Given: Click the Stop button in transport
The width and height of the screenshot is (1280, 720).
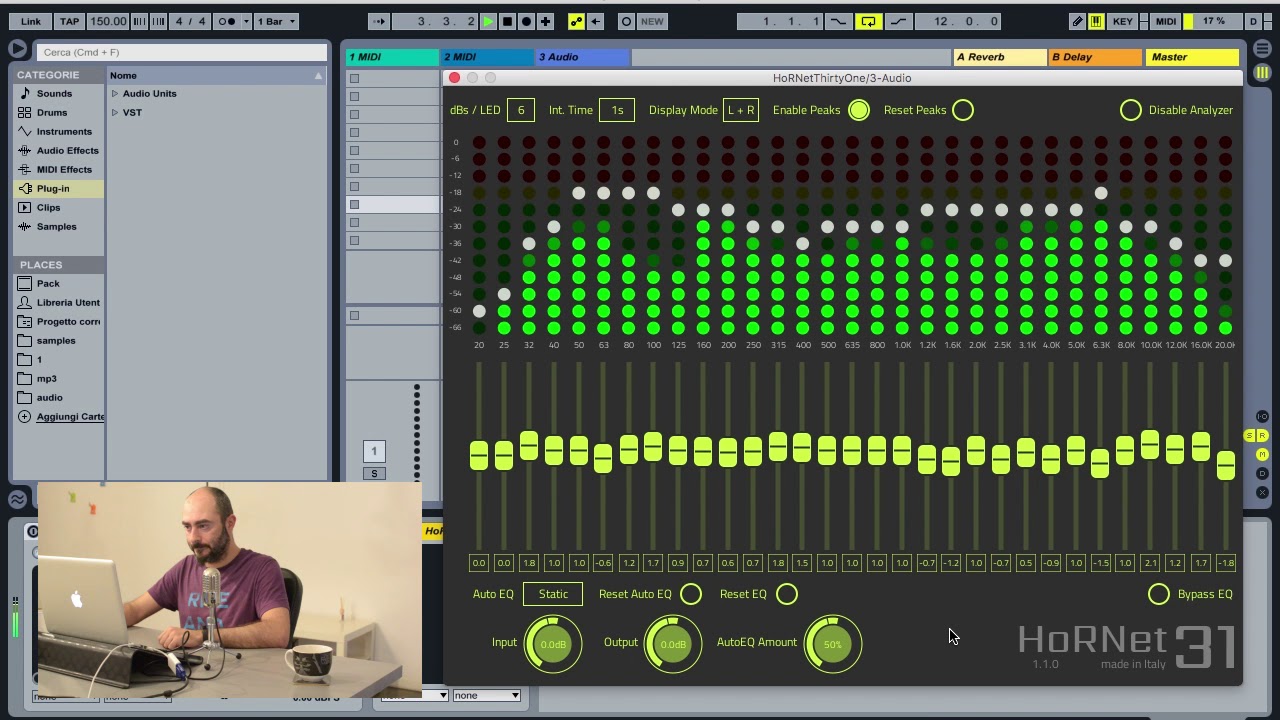Looking at the screenshot, I should [507, 21].
